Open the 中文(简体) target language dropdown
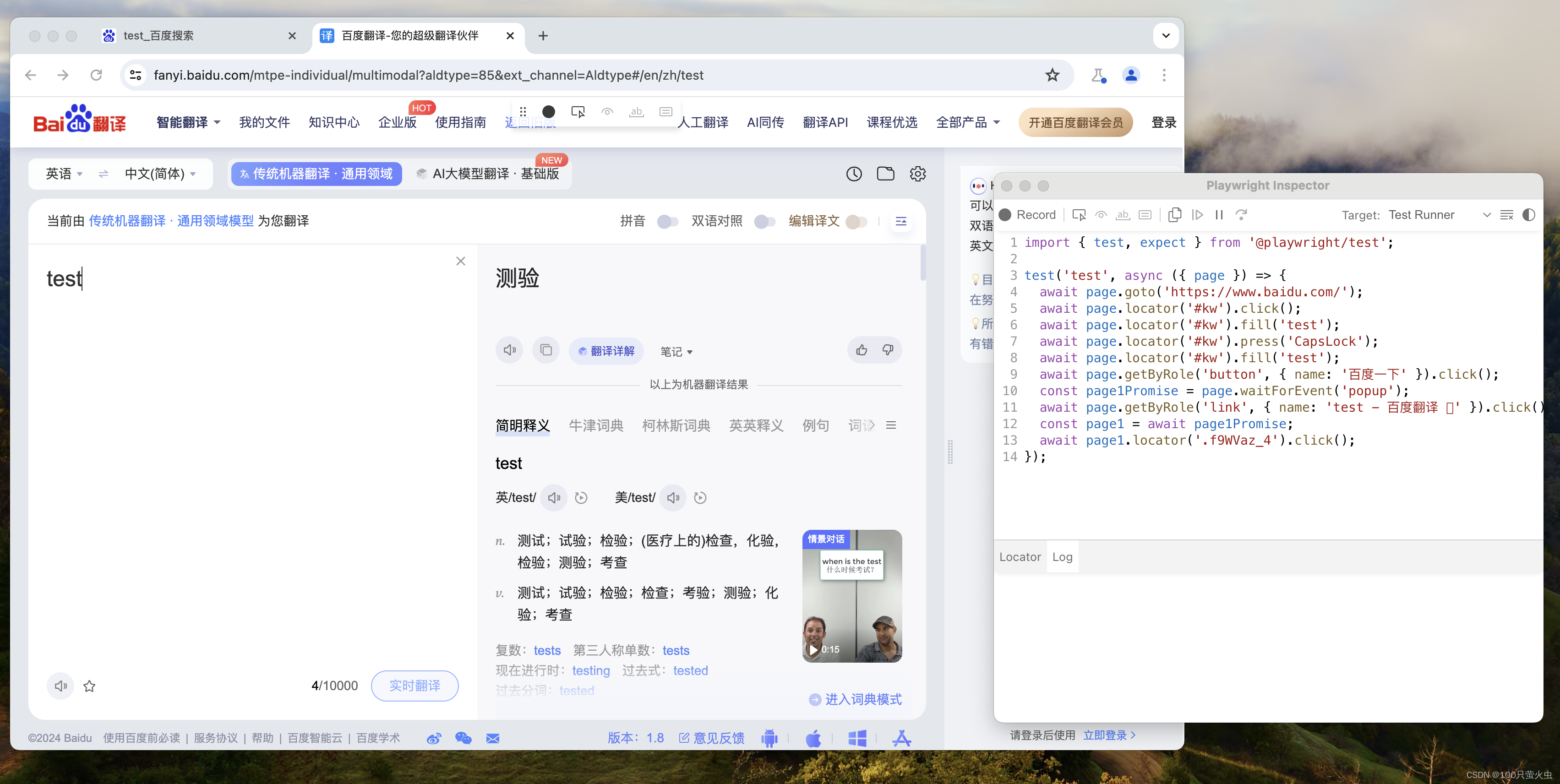 [x=160, y=174]
